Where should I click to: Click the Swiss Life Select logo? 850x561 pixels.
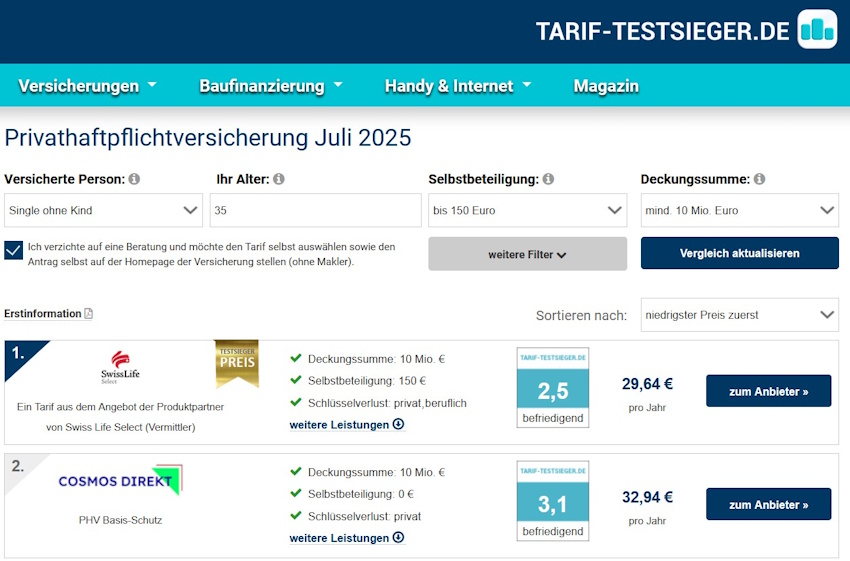point(120,367)
